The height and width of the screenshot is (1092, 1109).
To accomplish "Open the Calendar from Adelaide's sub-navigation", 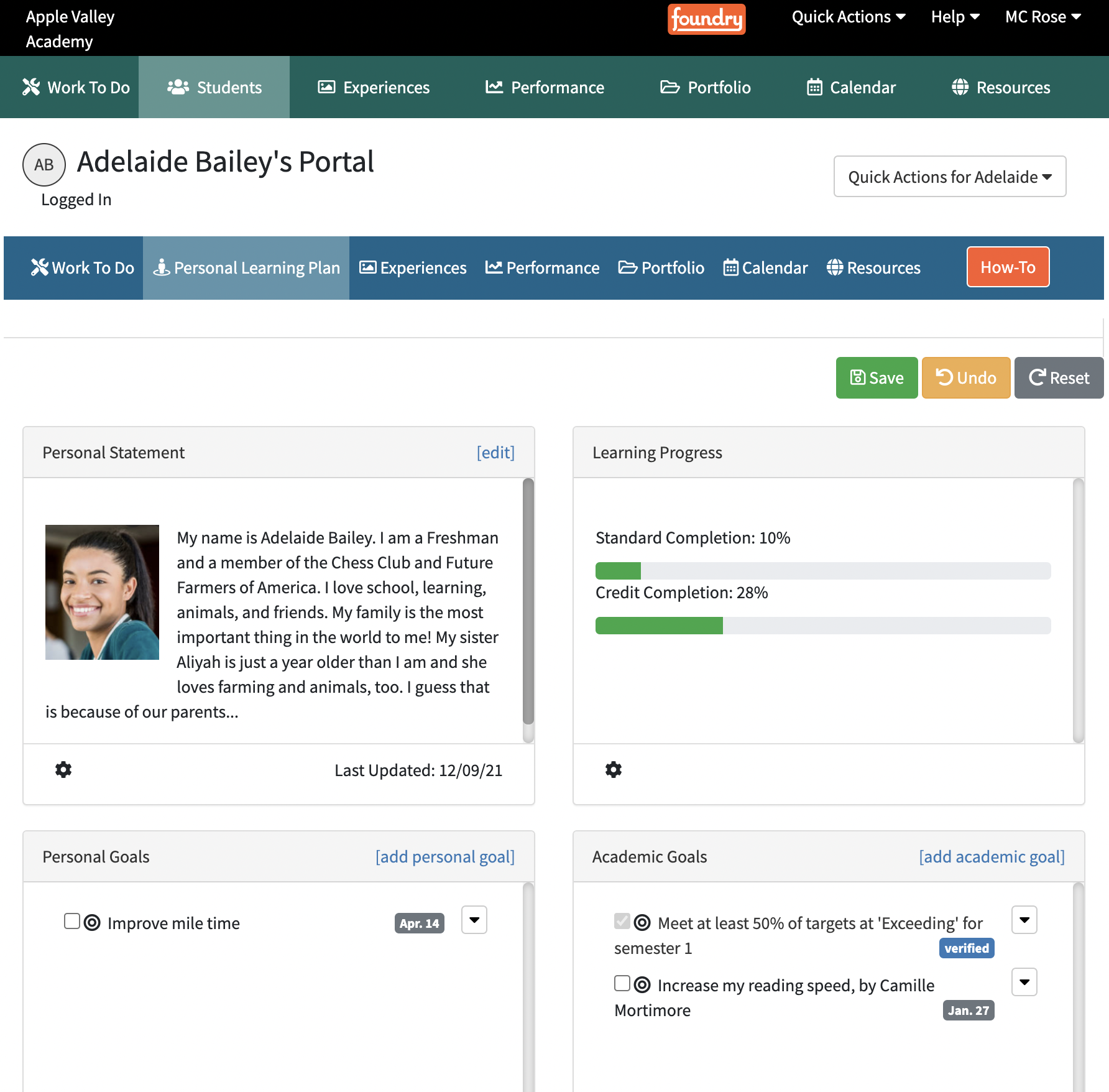I will [x=765, y=267].
